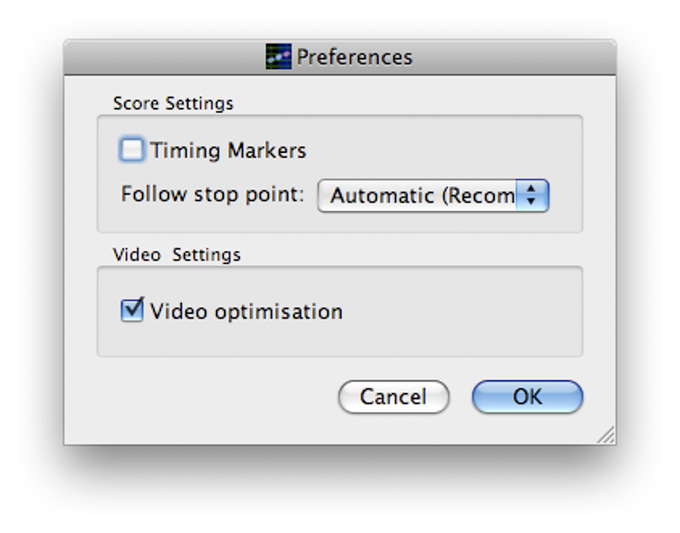The height and width of the screenshot is (533, 680).
Task: Enable the Timing Markers checkbox
Action: pyautogui.click(x=132, y=150)
